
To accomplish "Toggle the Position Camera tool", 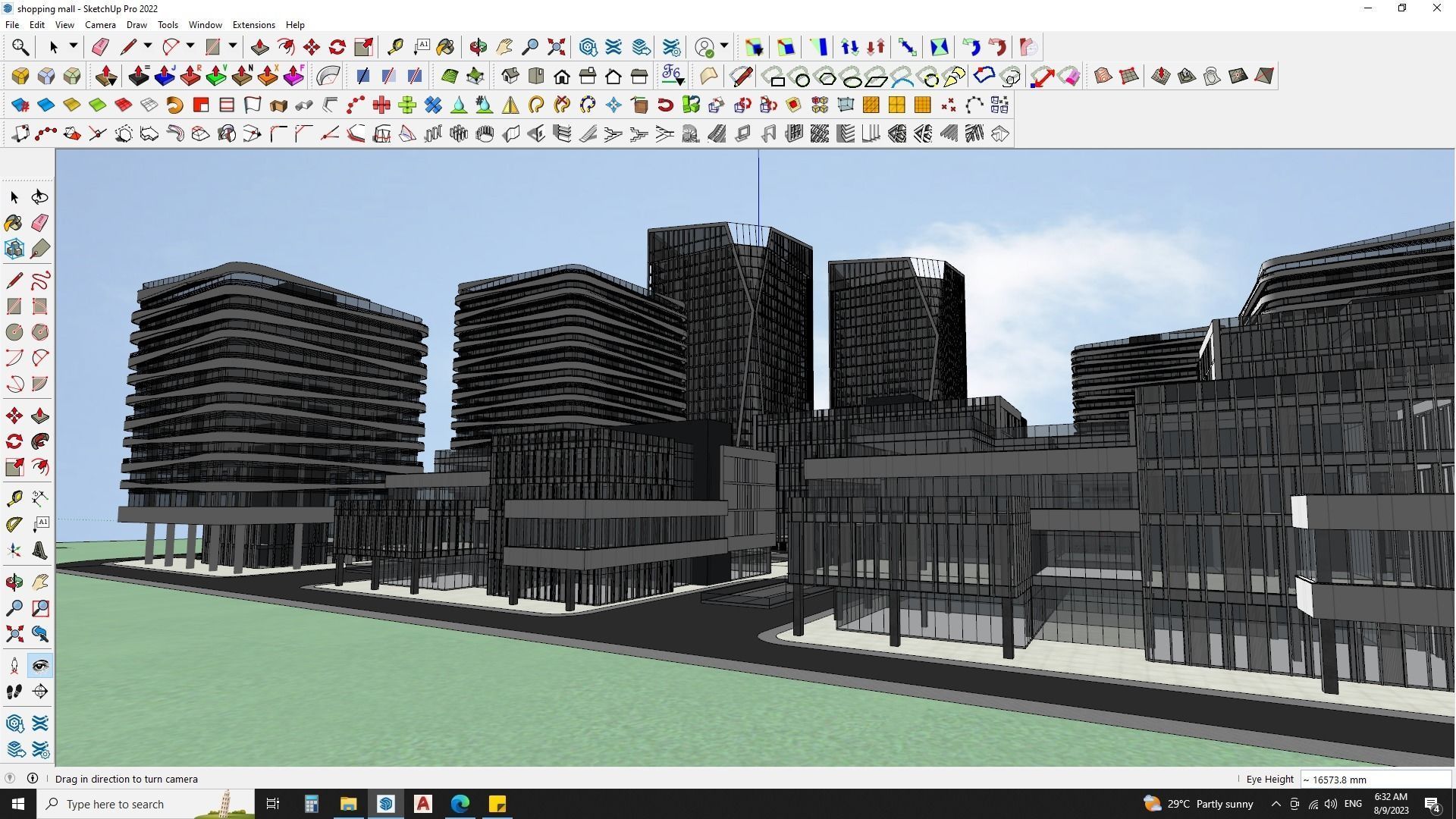I will (x=14, y=666).
